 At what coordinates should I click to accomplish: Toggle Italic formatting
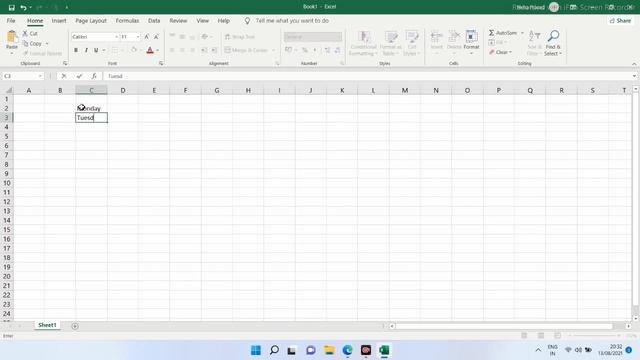click(x=86, y=50)
